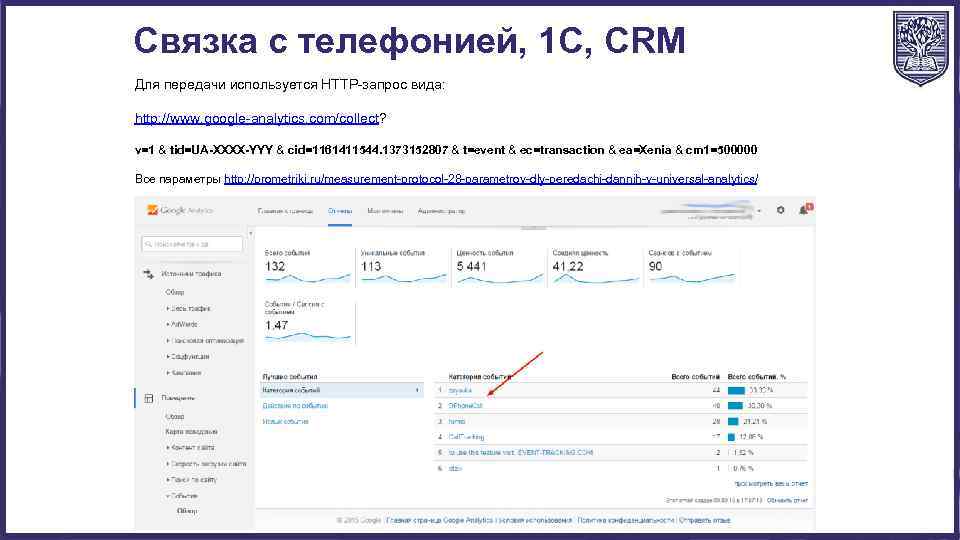Select Категория событий in Лучшие события
The image size is (960, 540).
pyautogui.click(x=342, y=390)
